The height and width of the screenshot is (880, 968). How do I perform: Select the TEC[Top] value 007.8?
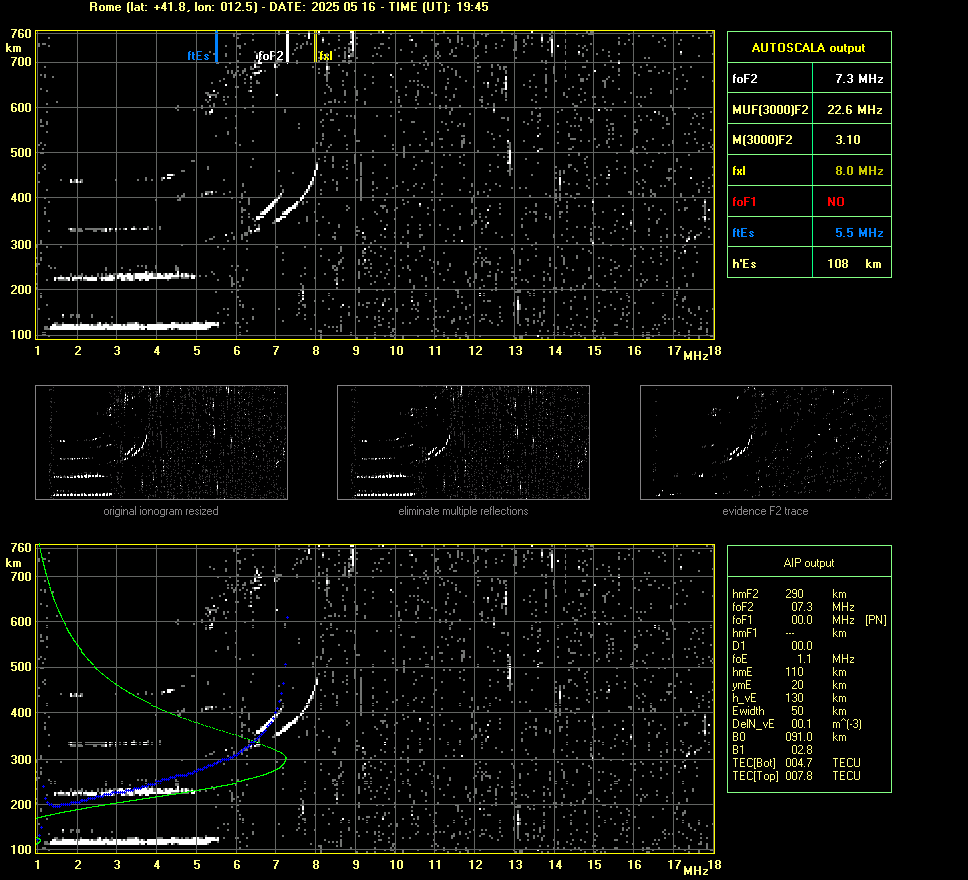coord(799,776)
